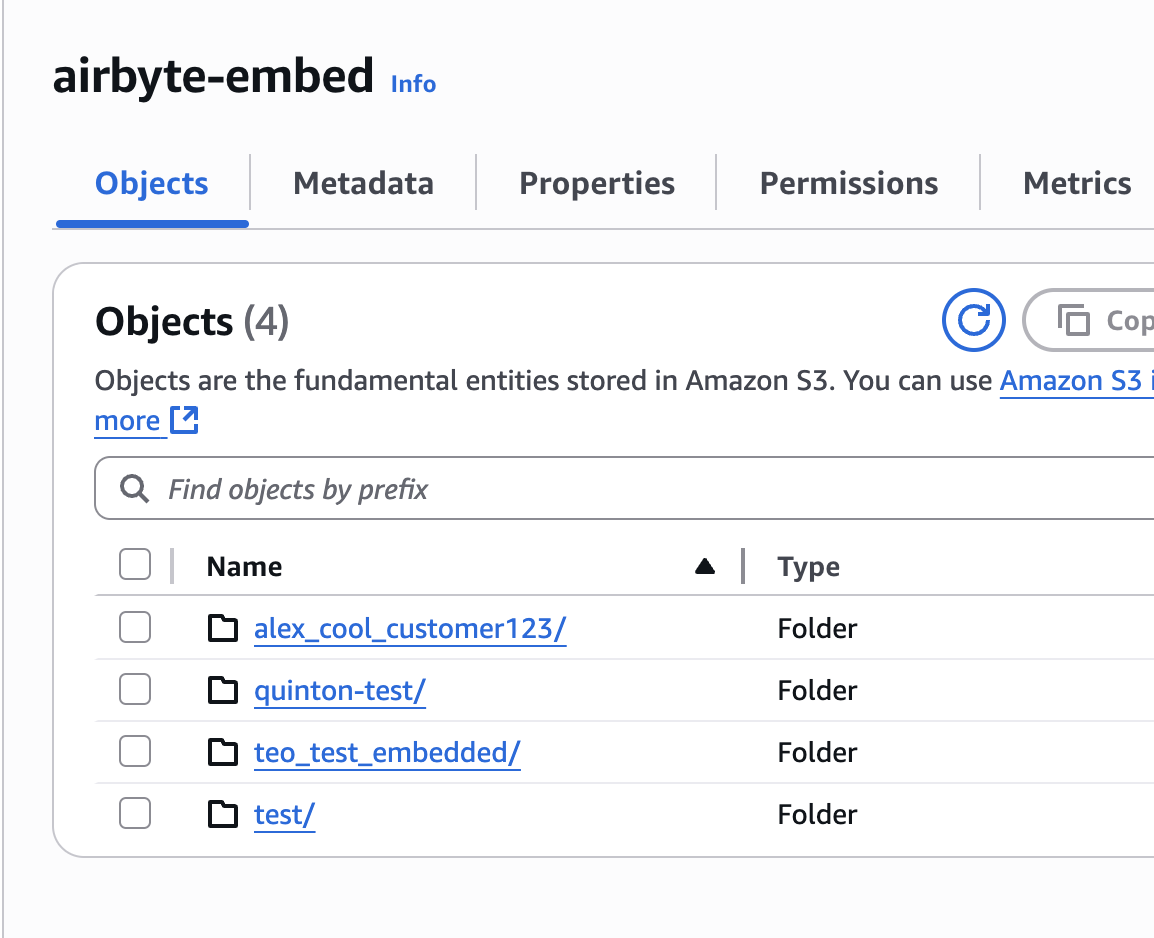1154x938 pixels.
Task: Click the magnifier icon in search box
Action: click(x=133, y=489)
